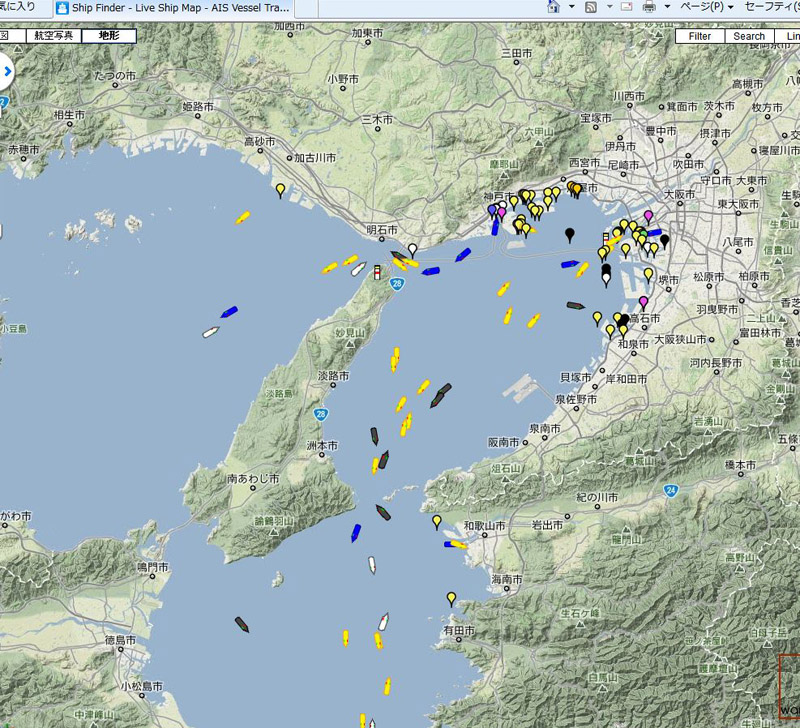Click the dark gray ship near Tokushima coast
The width and height of the screenshot is (800, 728).
(242, 624)
